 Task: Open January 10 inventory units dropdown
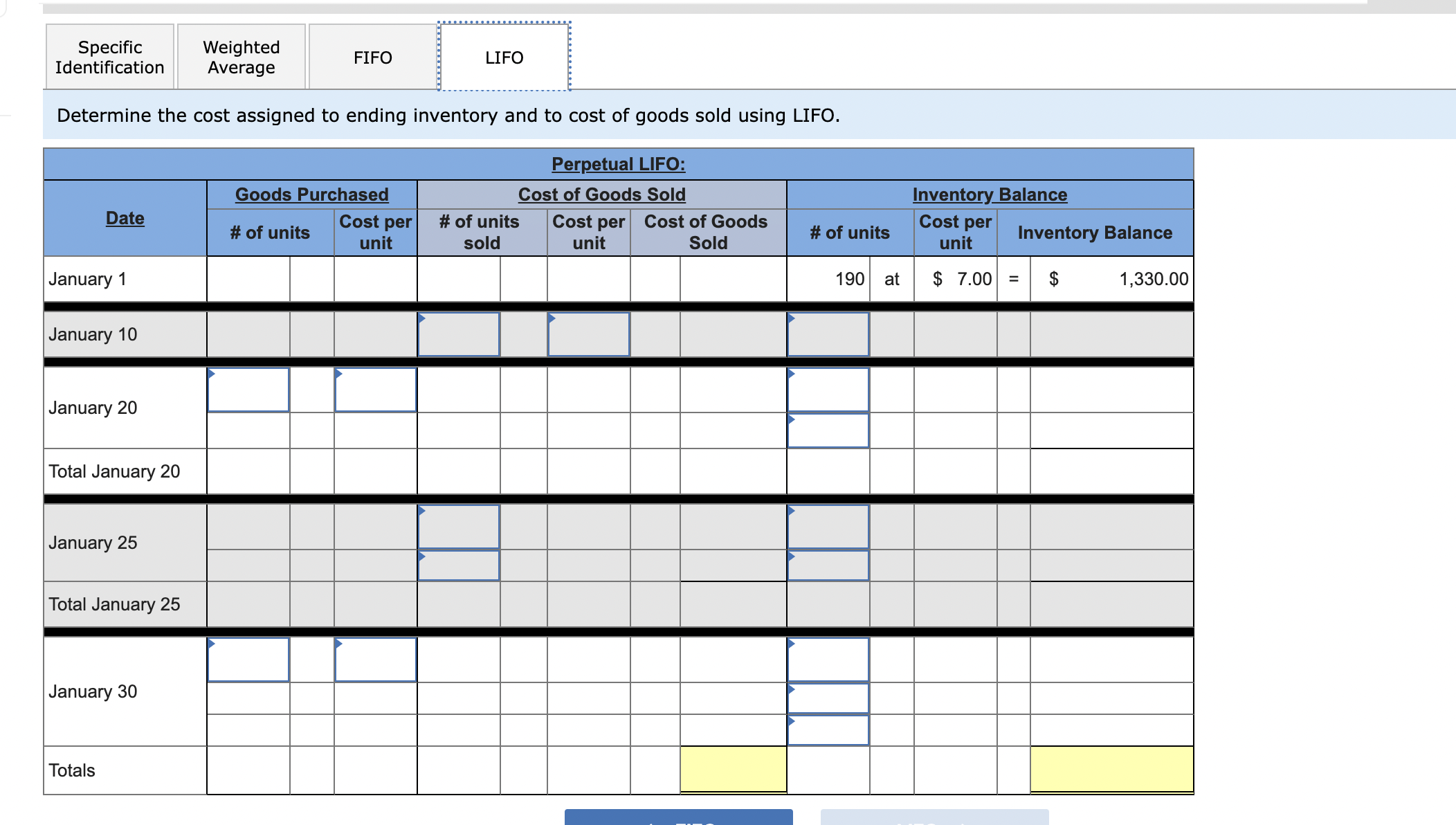coord(828,334)
